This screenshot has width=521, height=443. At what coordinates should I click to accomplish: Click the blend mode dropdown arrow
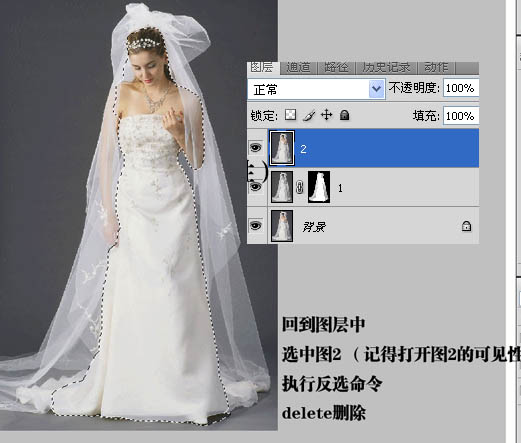tap(377, 89)
